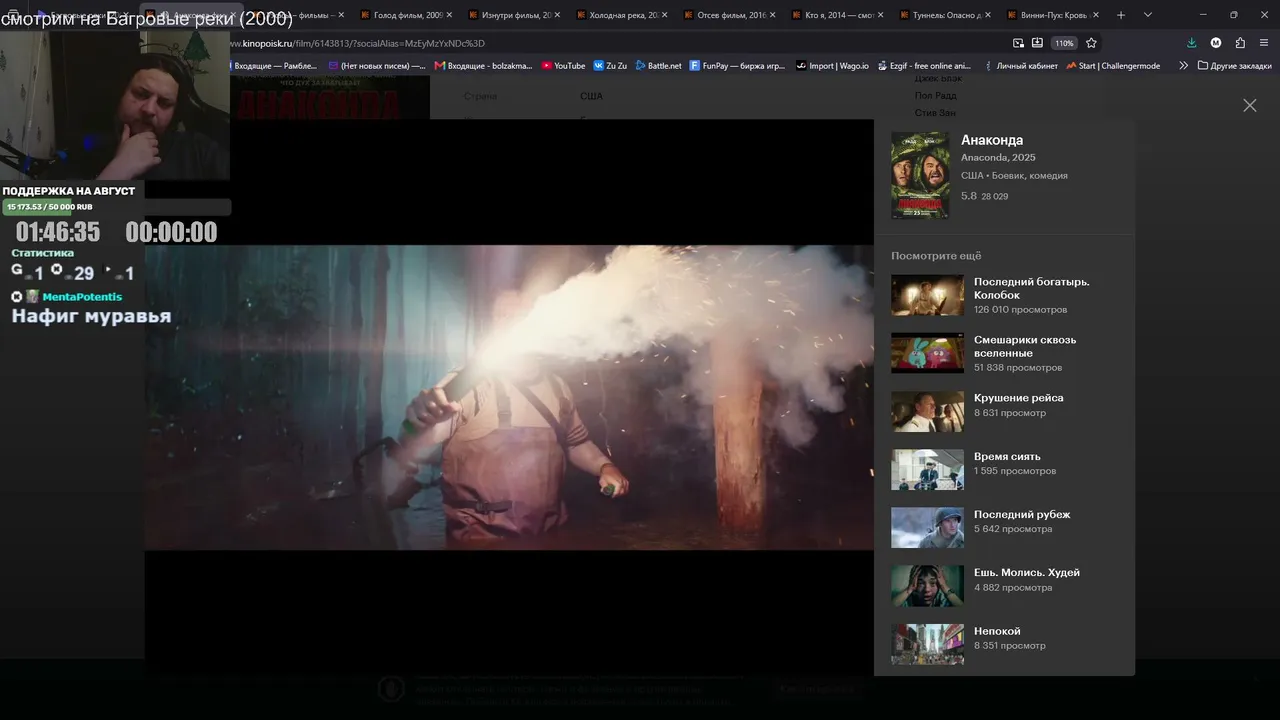Open the Крушение рейса thumbnail

tap(927, 411)
